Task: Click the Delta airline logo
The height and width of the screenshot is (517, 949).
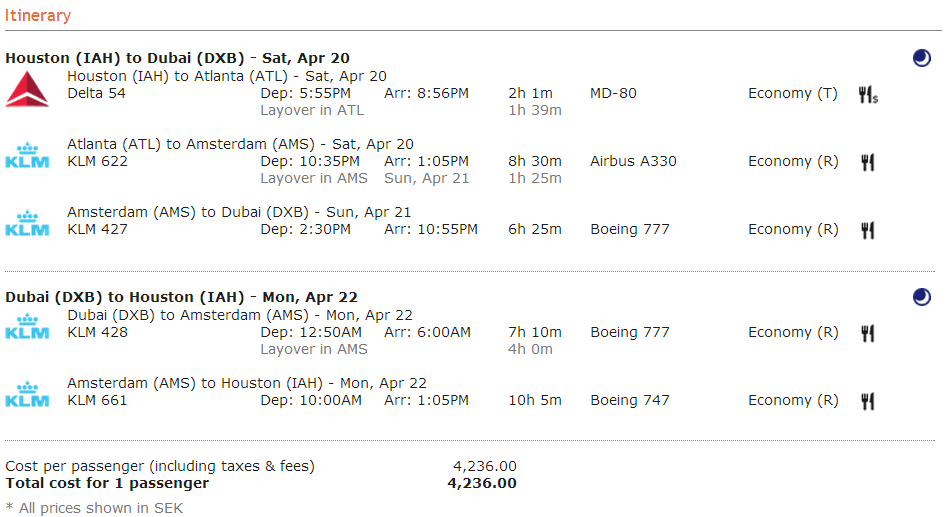Action: pyautogui.click(x=27, y=89)
